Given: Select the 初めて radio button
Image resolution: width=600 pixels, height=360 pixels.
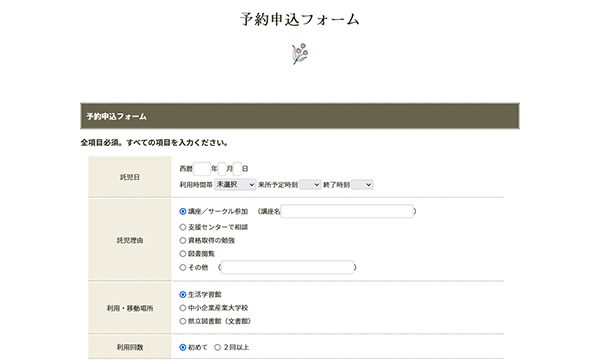Looking at the screenshot, I should coord(183,347).
